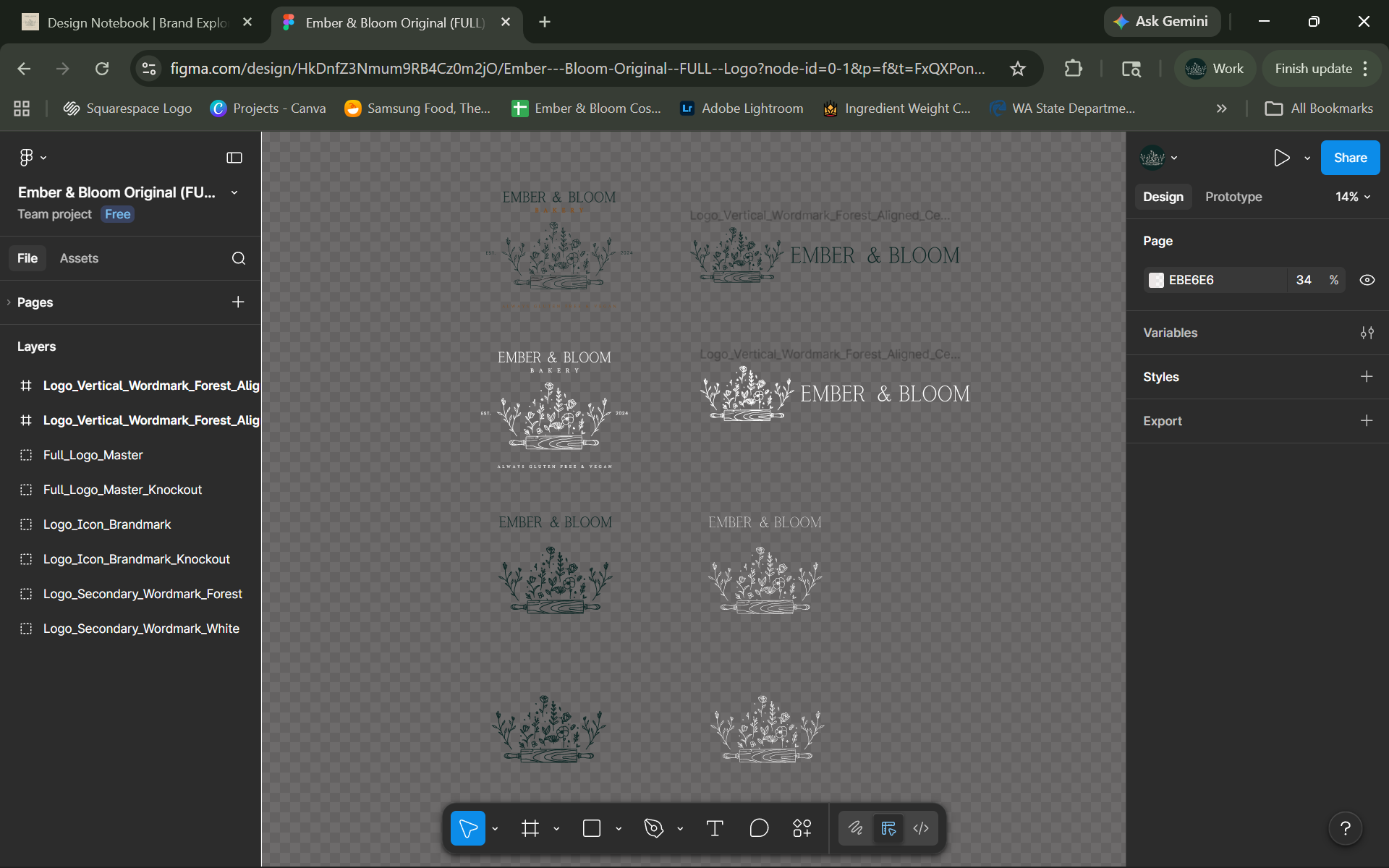Image resolution: width=1389 pixels, height=868 pixels.
Task: Switch to the Prototype tab
Action: pos(1233,197)
